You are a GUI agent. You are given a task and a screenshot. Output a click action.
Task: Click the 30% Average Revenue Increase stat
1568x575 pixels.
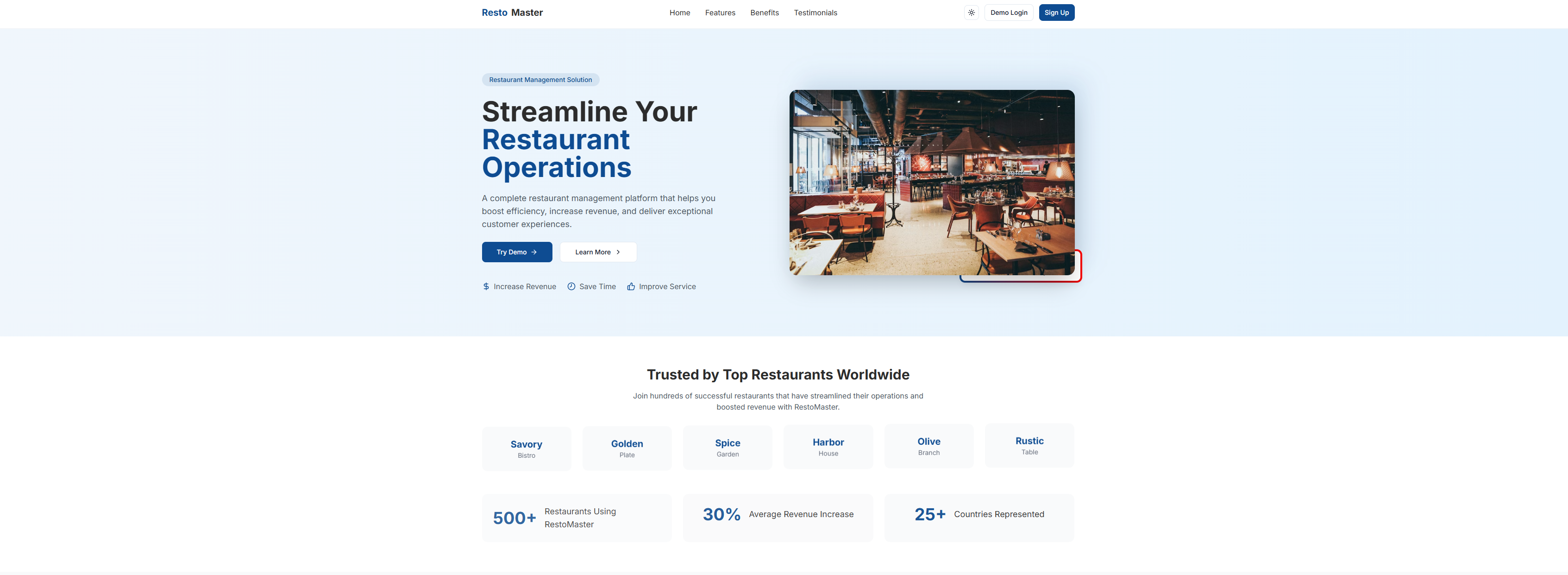(x=778, y=518)
